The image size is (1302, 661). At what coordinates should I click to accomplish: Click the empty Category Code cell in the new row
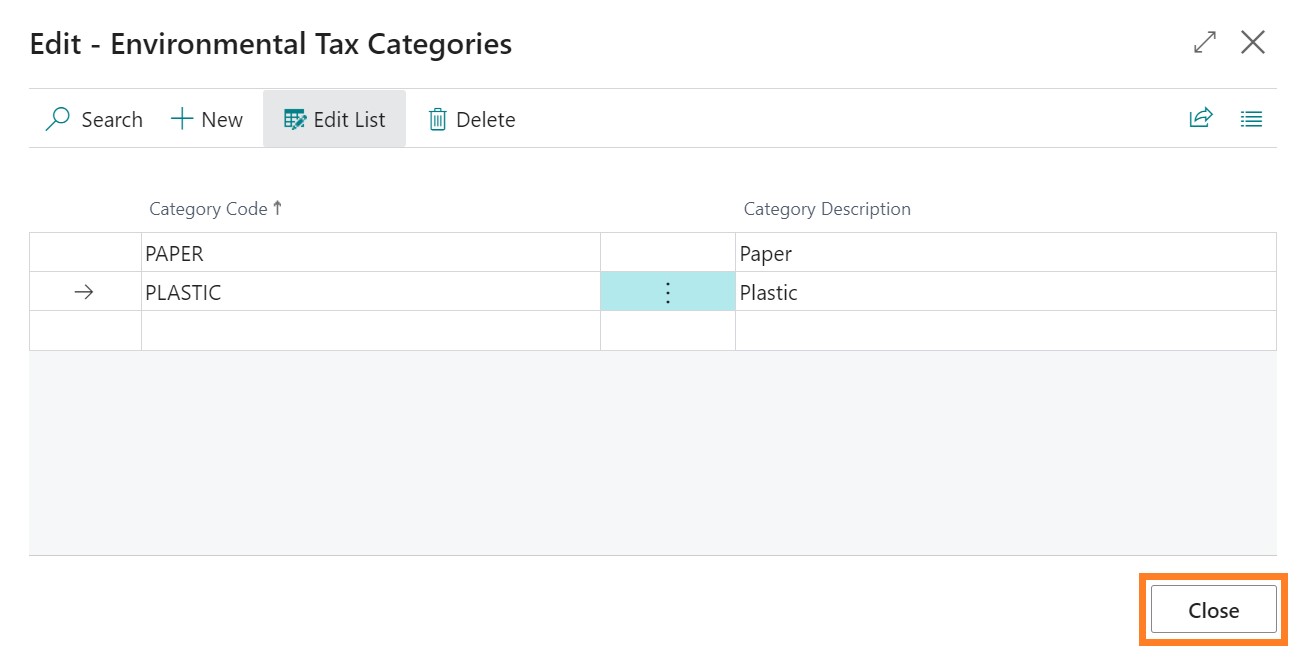(370, 331)
